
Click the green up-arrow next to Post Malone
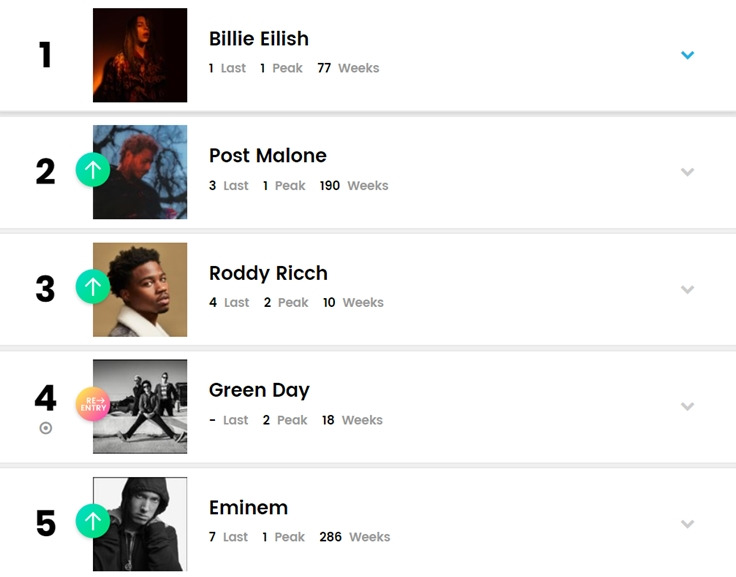pos(93,169)
